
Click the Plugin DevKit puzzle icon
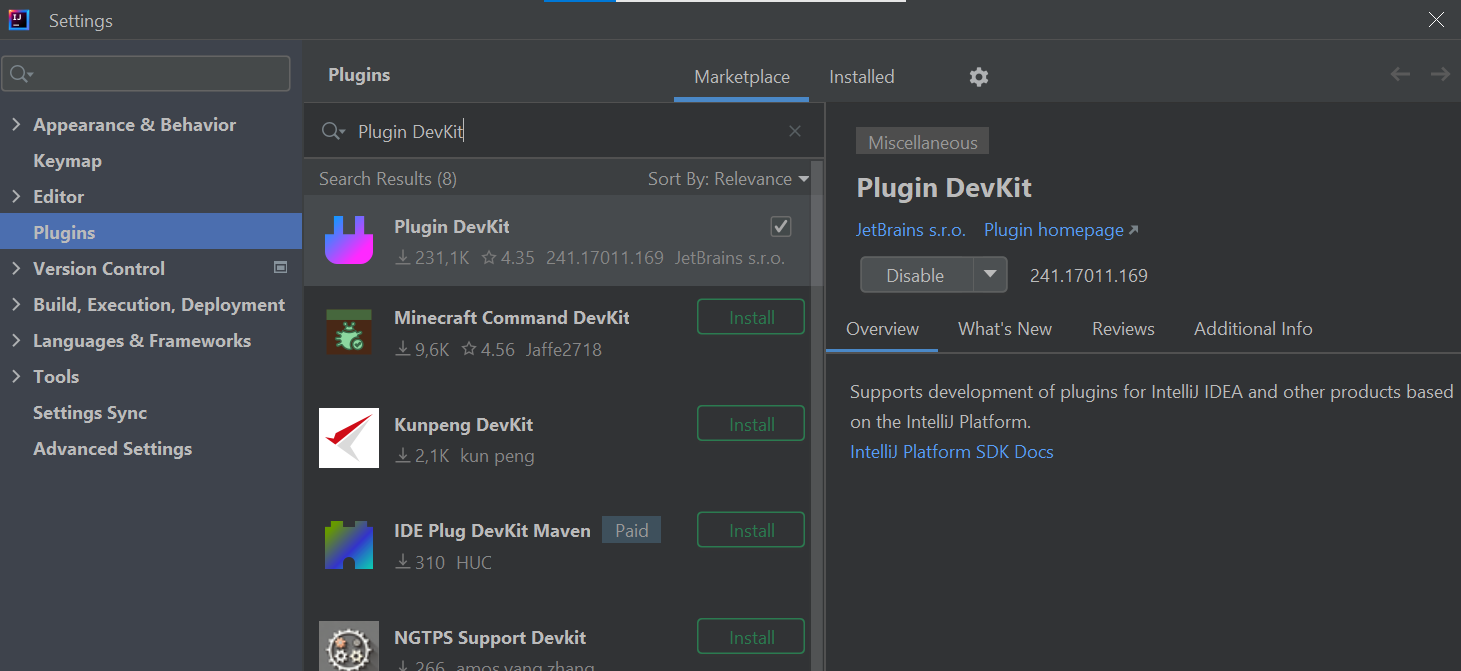(348, 240)
